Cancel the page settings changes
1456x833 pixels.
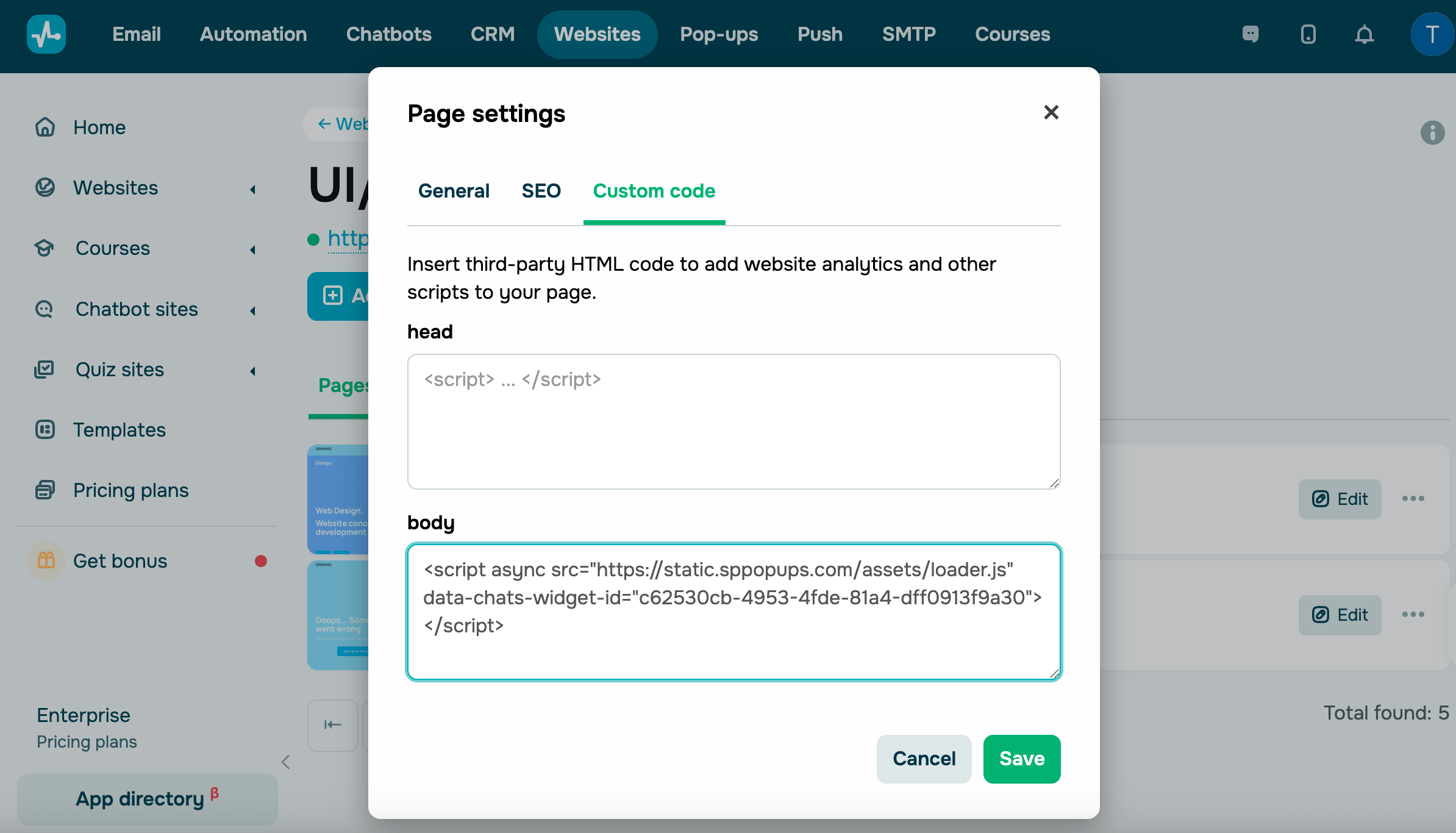coord(924,759)
